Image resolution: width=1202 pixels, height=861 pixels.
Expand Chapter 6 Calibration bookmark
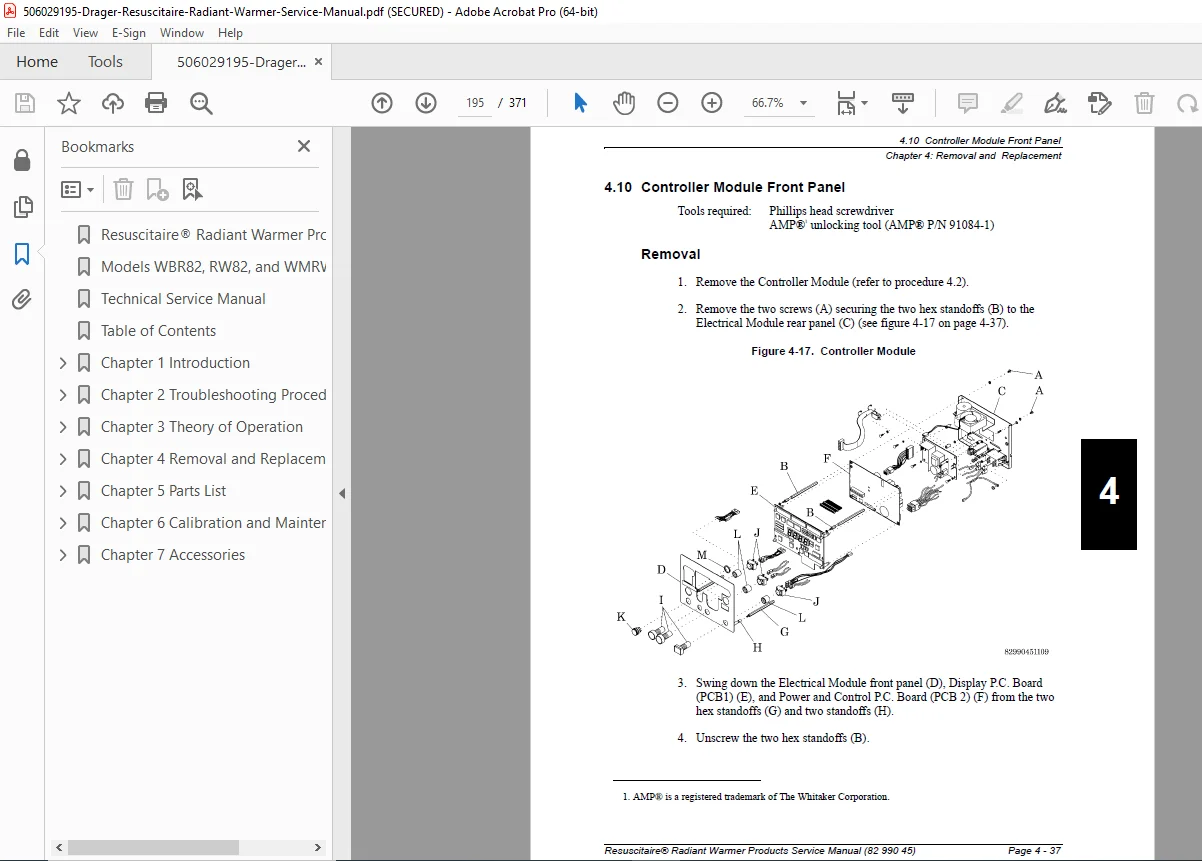click(63, 523)
